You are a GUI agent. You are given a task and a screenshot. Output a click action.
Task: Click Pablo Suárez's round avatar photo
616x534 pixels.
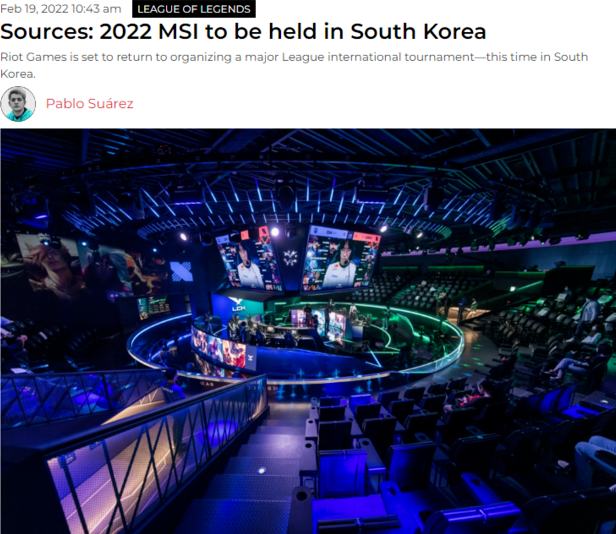(x=18, y=104)
